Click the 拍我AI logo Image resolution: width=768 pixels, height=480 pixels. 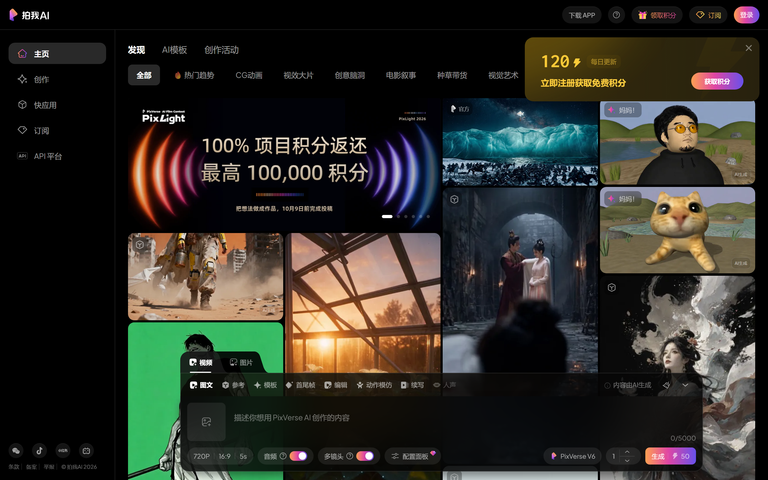tap(29, 15)
